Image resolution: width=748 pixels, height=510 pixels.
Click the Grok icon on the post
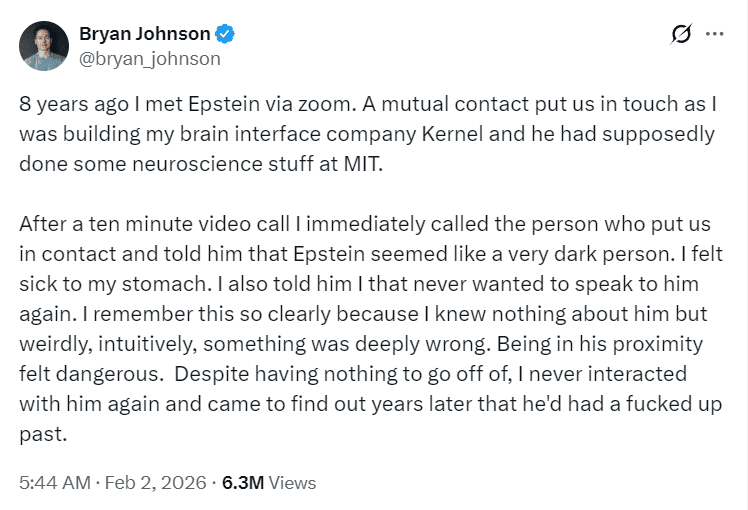[x=681, y=35]
